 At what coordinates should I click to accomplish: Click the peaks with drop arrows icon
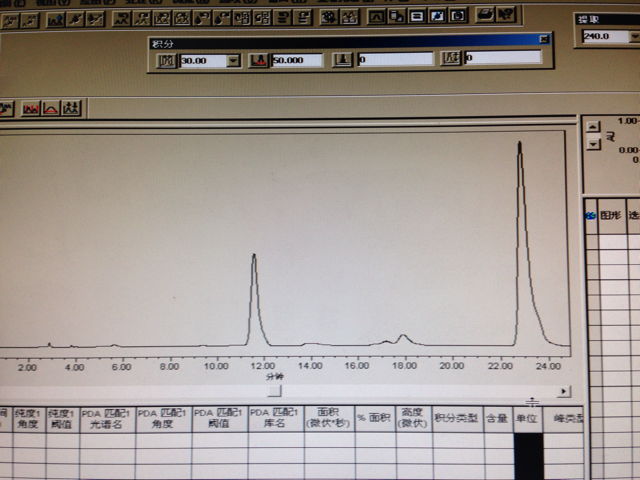(x=71, y=108)
